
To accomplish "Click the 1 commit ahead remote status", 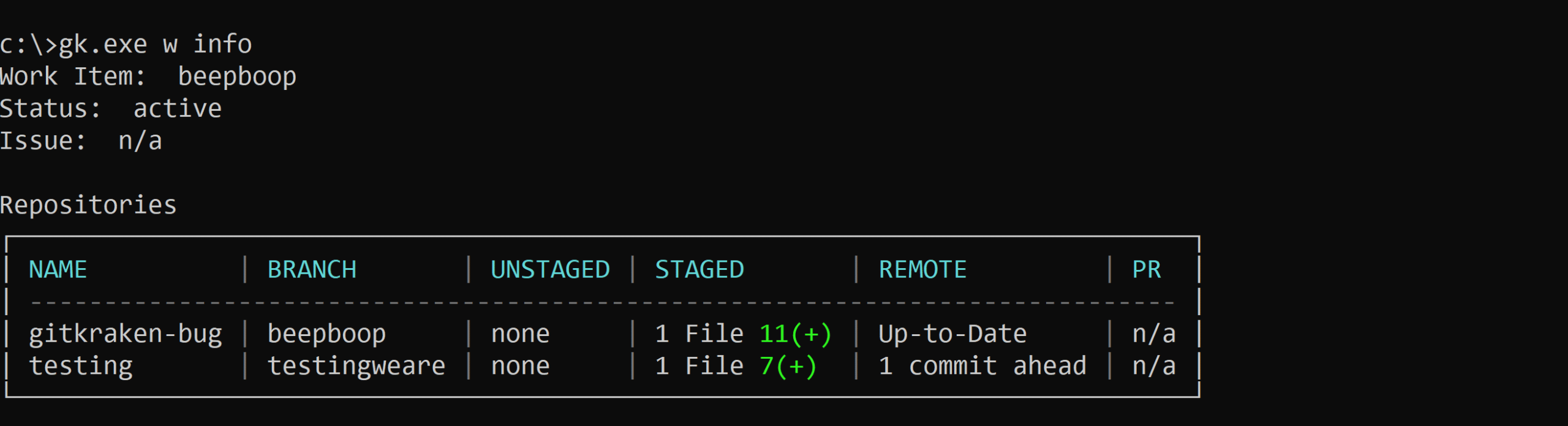I will pos(982,366).
